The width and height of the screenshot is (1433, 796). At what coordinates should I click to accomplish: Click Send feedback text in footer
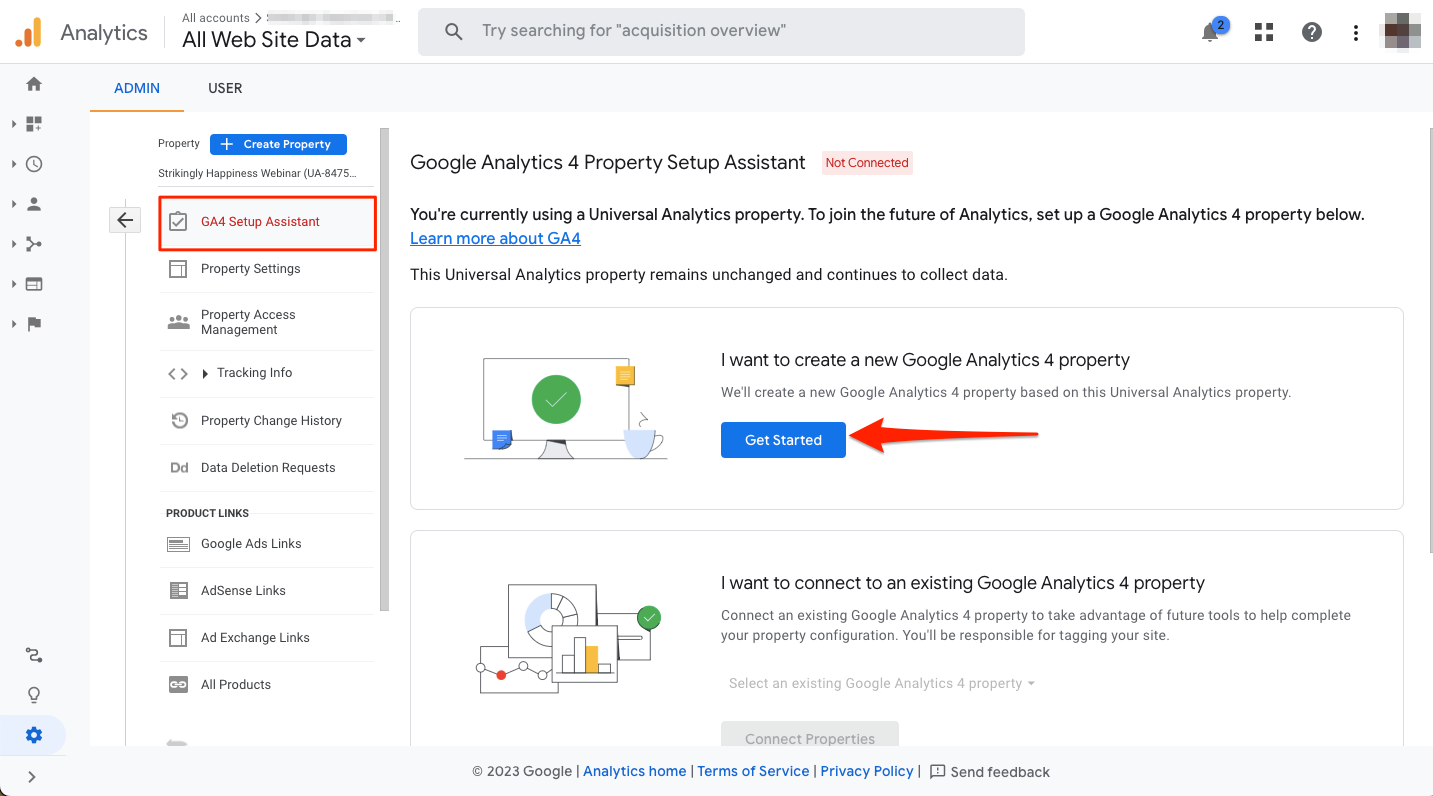[1000, 772]
